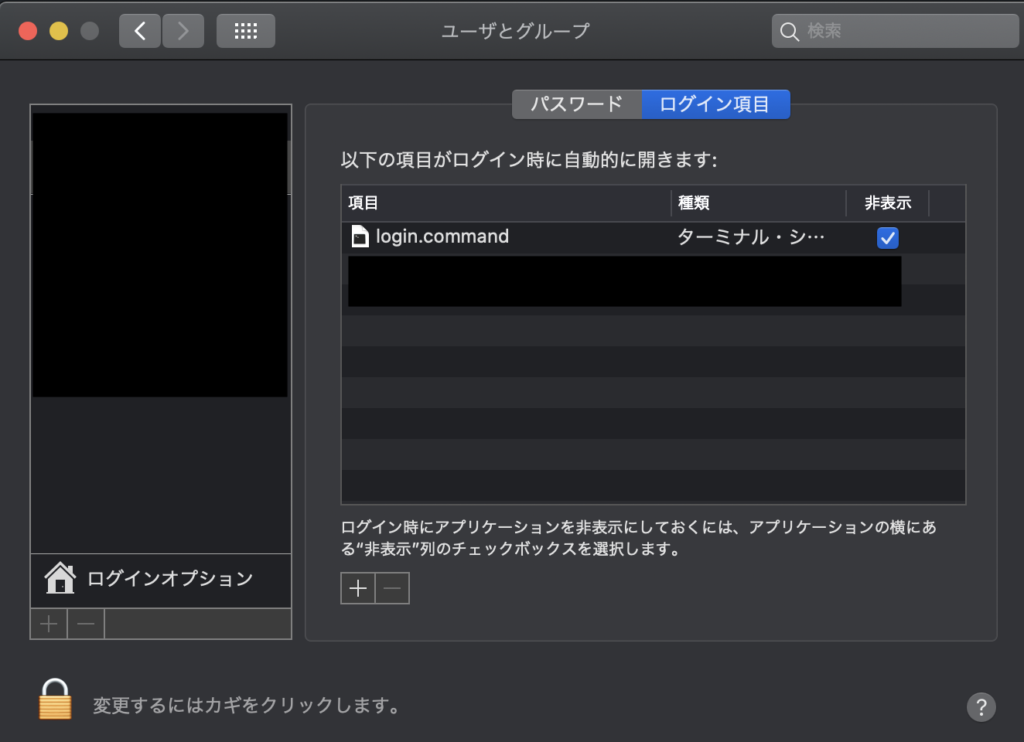Image resolution: width=1024 pixels, height=742 pixels.
Task: Add a user with the sidebar plus button
Action: (x=48, y=624)
